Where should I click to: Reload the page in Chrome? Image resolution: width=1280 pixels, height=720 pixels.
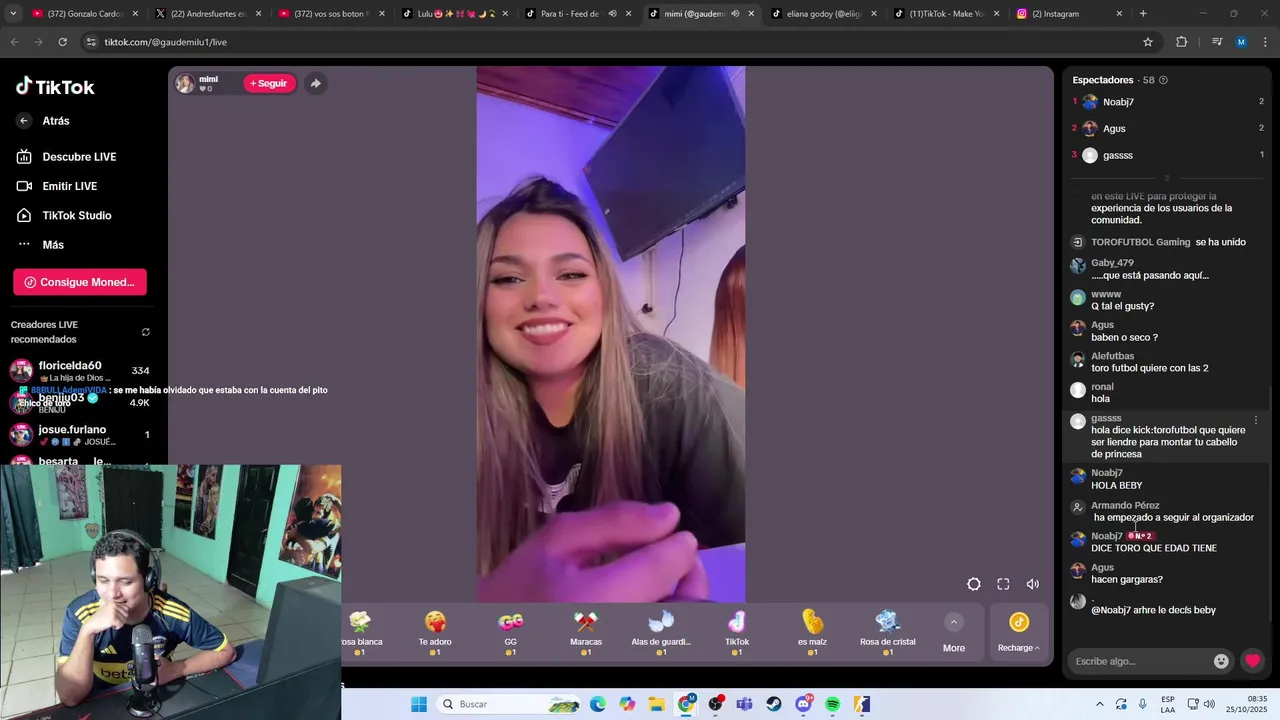point(62,42)
